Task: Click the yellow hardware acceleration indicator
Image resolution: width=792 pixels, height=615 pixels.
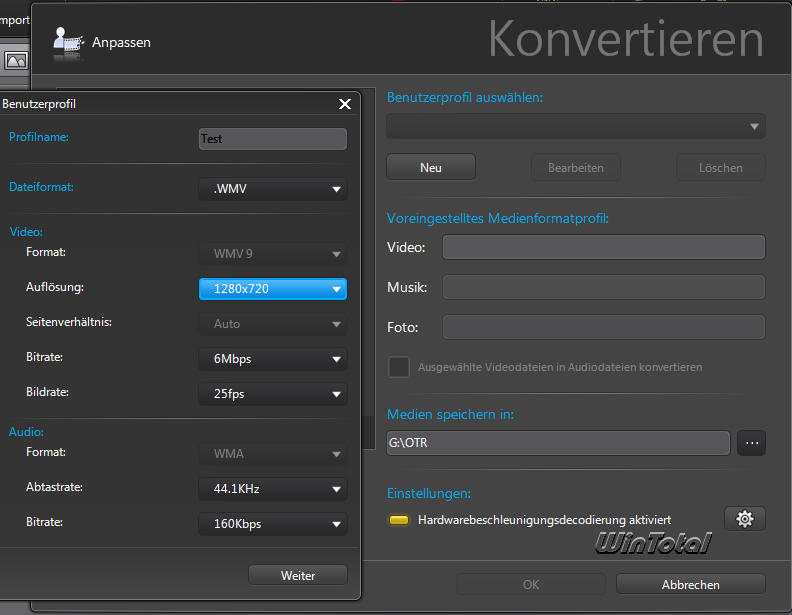Action: click(x=399, y=520)
